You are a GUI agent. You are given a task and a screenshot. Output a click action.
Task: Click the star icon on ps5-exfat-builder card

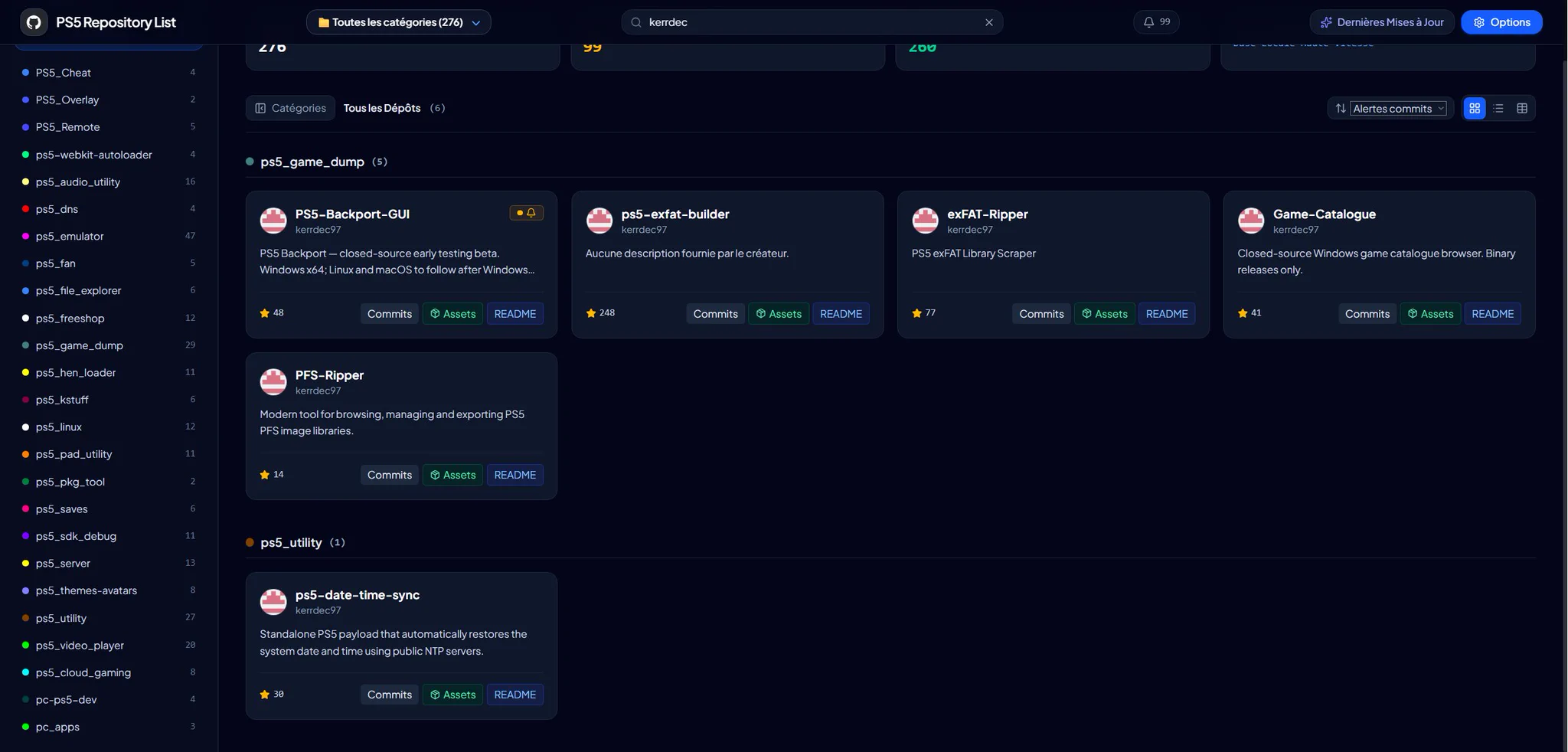591,313
